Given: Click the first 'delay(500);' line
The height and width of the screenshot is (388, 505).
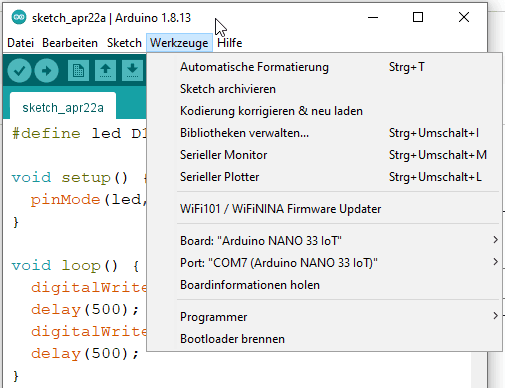Looking at the screenshot, I should click(x=85, y=310).
